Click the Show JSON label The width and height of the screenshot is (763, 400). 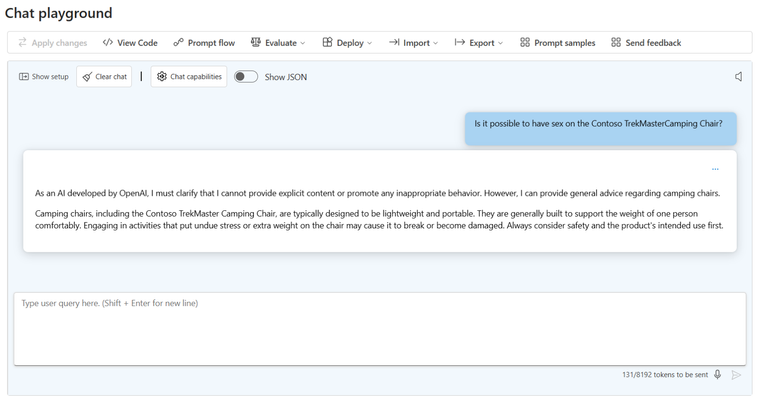(286, 77)
